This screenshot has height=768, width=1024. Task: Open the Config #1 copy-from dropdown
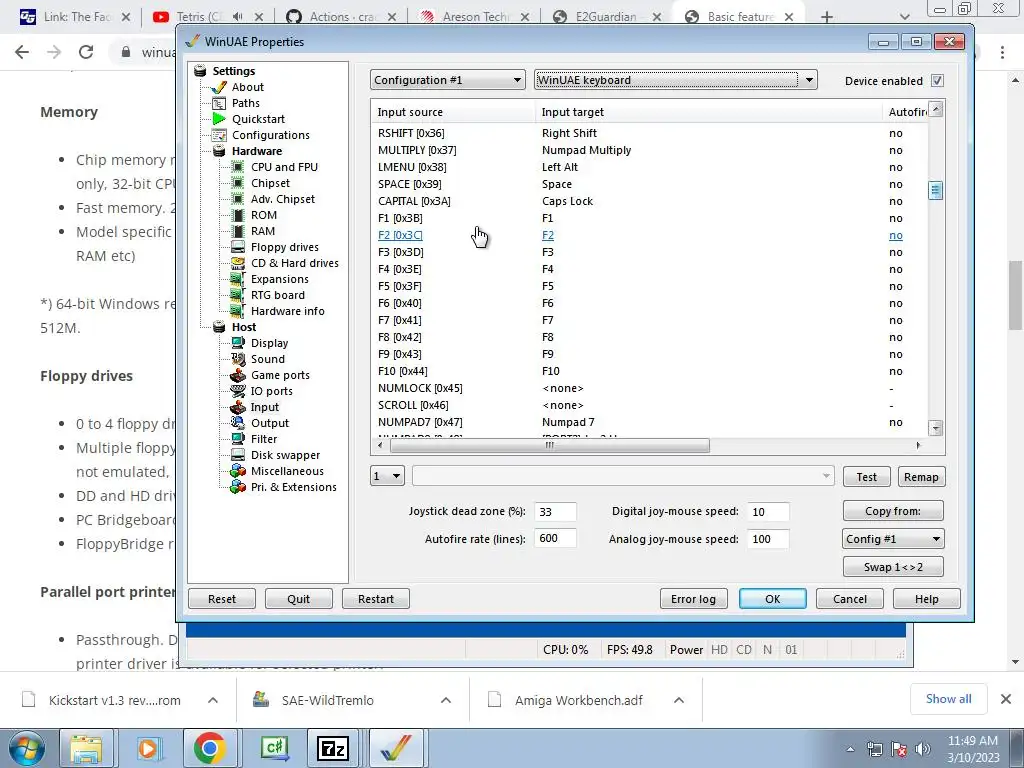coord(893,539)
